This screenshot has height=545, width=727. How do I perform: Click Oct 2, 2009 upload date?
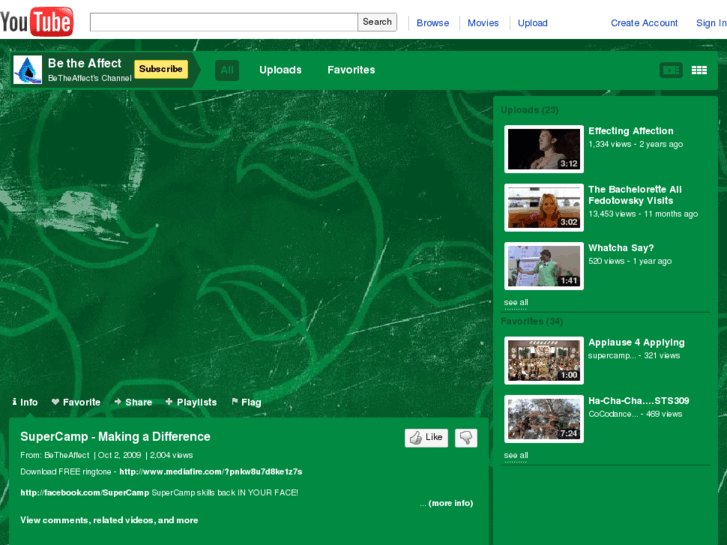pos(119,455)
